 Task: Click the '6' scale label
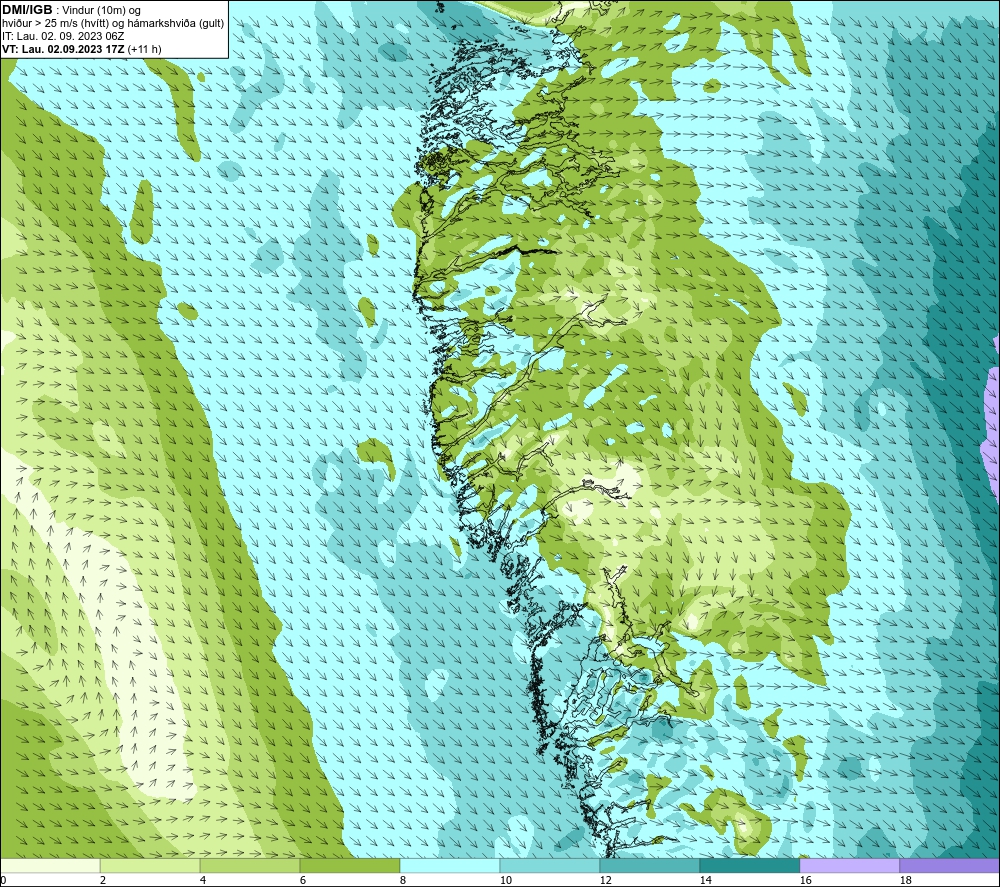(x=303, y=880)
